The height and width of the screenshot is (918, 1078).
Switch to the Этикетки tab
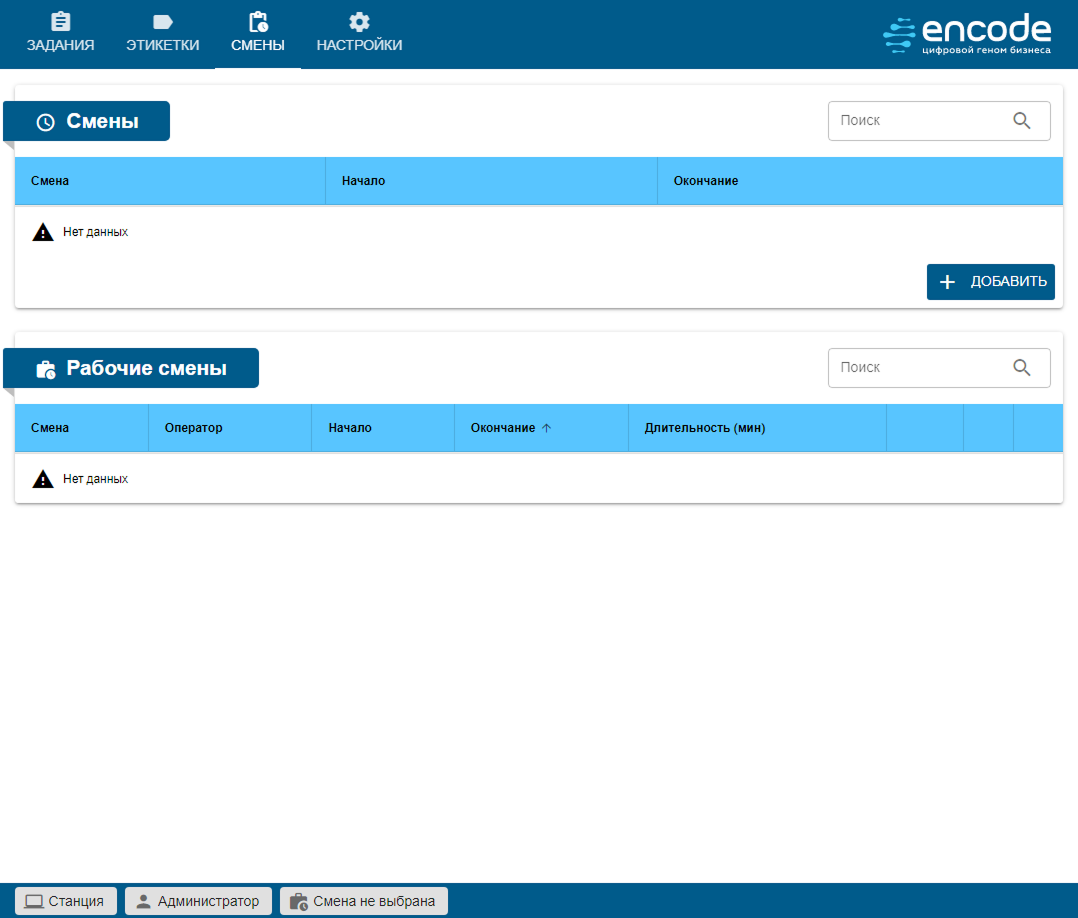pyautogui.click(x=162, y=34)
